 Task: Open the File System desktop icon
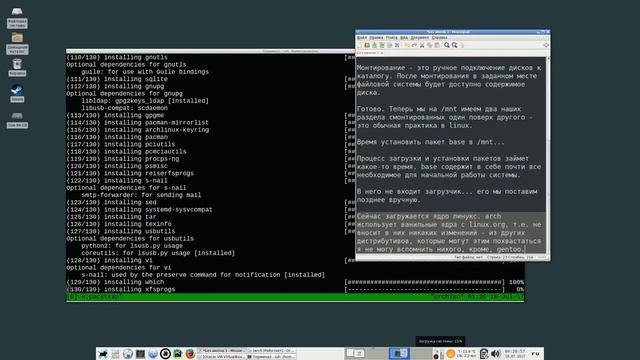(x=17, y=17)
